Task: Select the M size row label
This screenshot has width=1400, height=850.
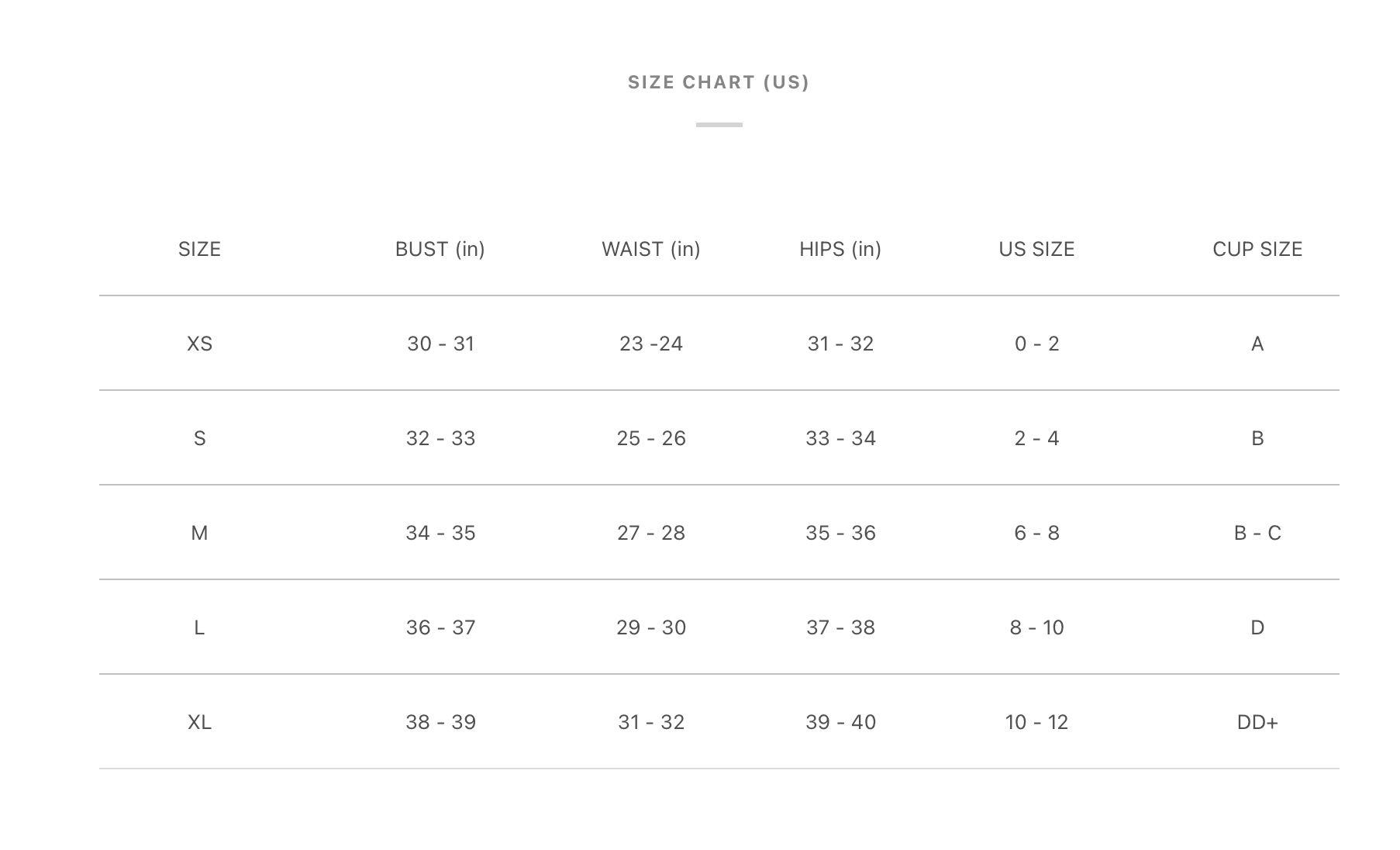Action: (199, 533)
